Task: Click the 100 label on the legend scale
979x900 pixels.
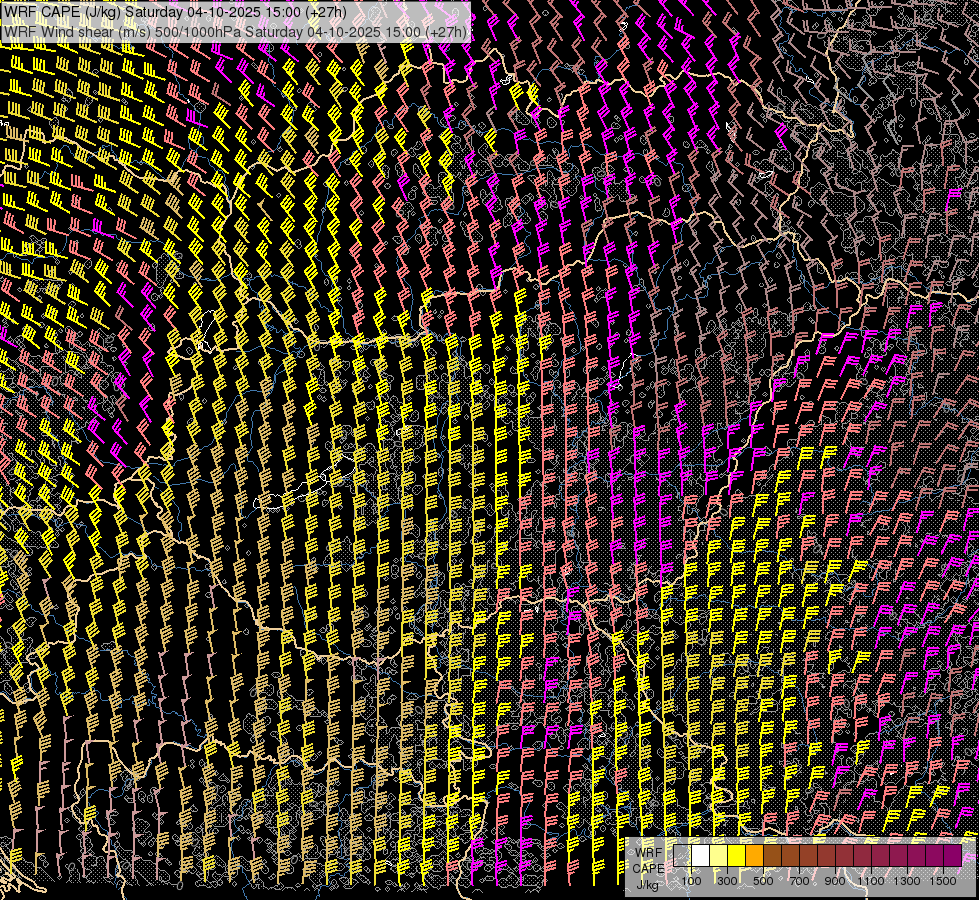Action: coord(691,880)
